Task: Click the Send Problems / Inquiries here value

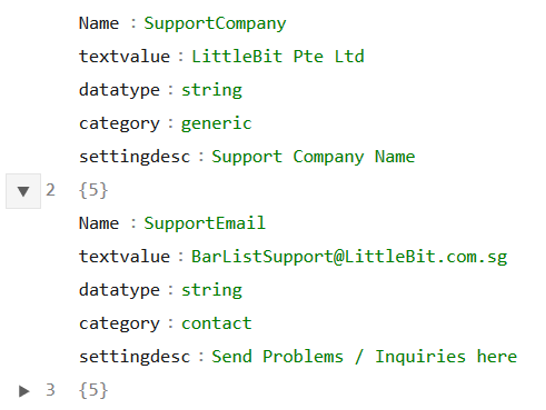Action: tap(364, 356)
